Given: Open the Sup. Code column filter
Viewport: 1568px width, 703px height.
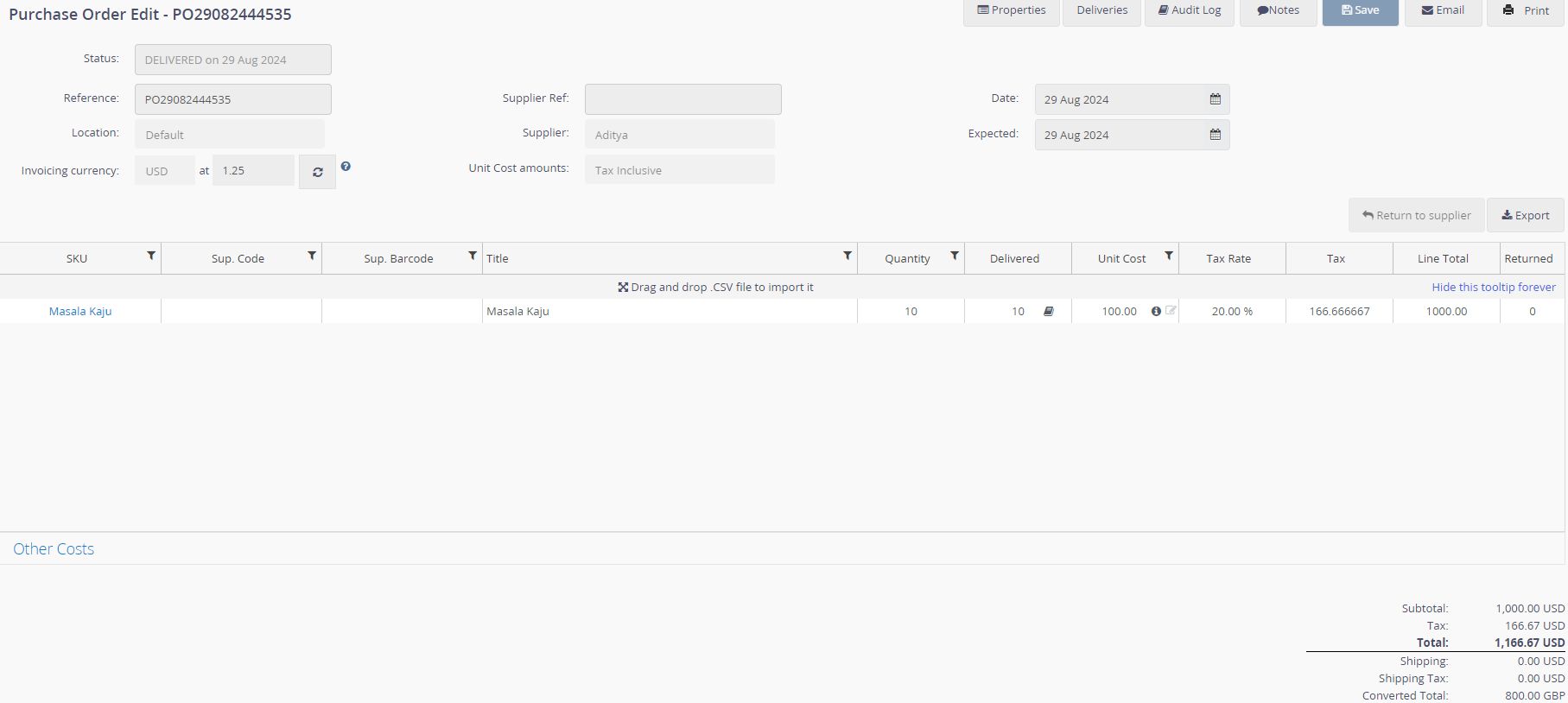Looking at the screenshot, I should click(312, 256).
